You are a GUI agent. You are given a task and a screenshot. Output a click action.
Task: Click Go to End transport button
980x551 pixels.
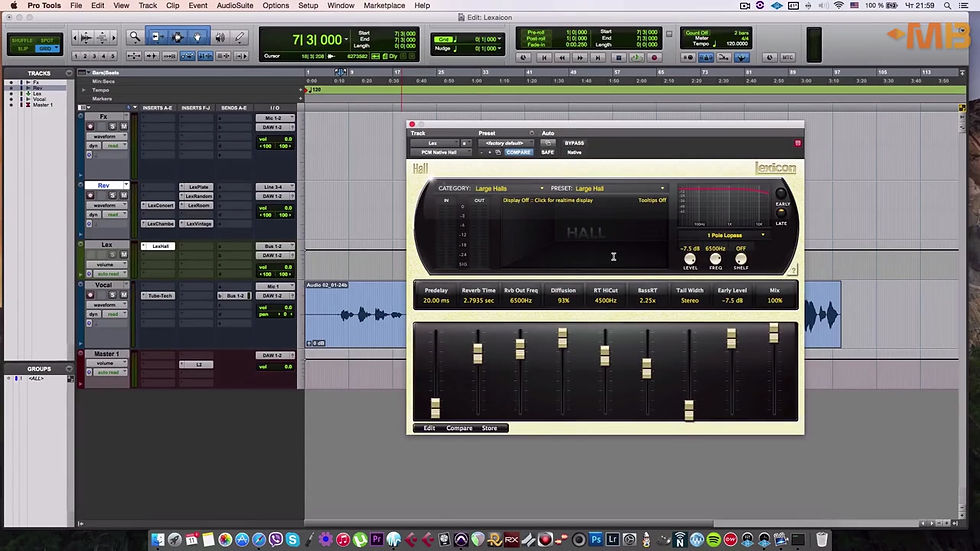pyautogui.click(x=598, y=57)
